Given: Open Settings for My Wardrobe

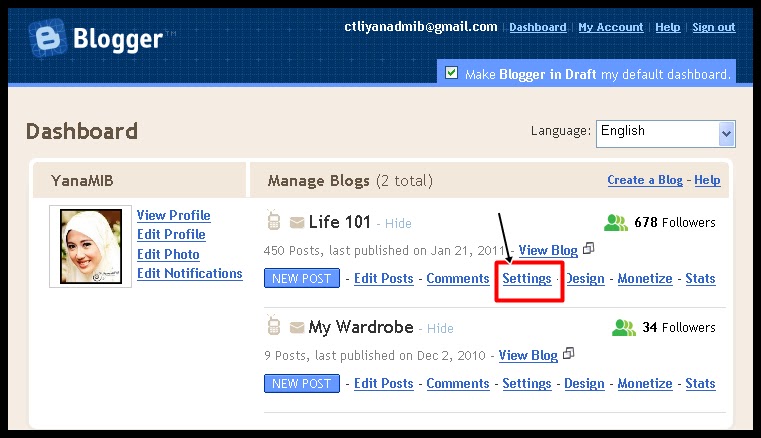Looking at the screenshot, I should click(527, 384).
